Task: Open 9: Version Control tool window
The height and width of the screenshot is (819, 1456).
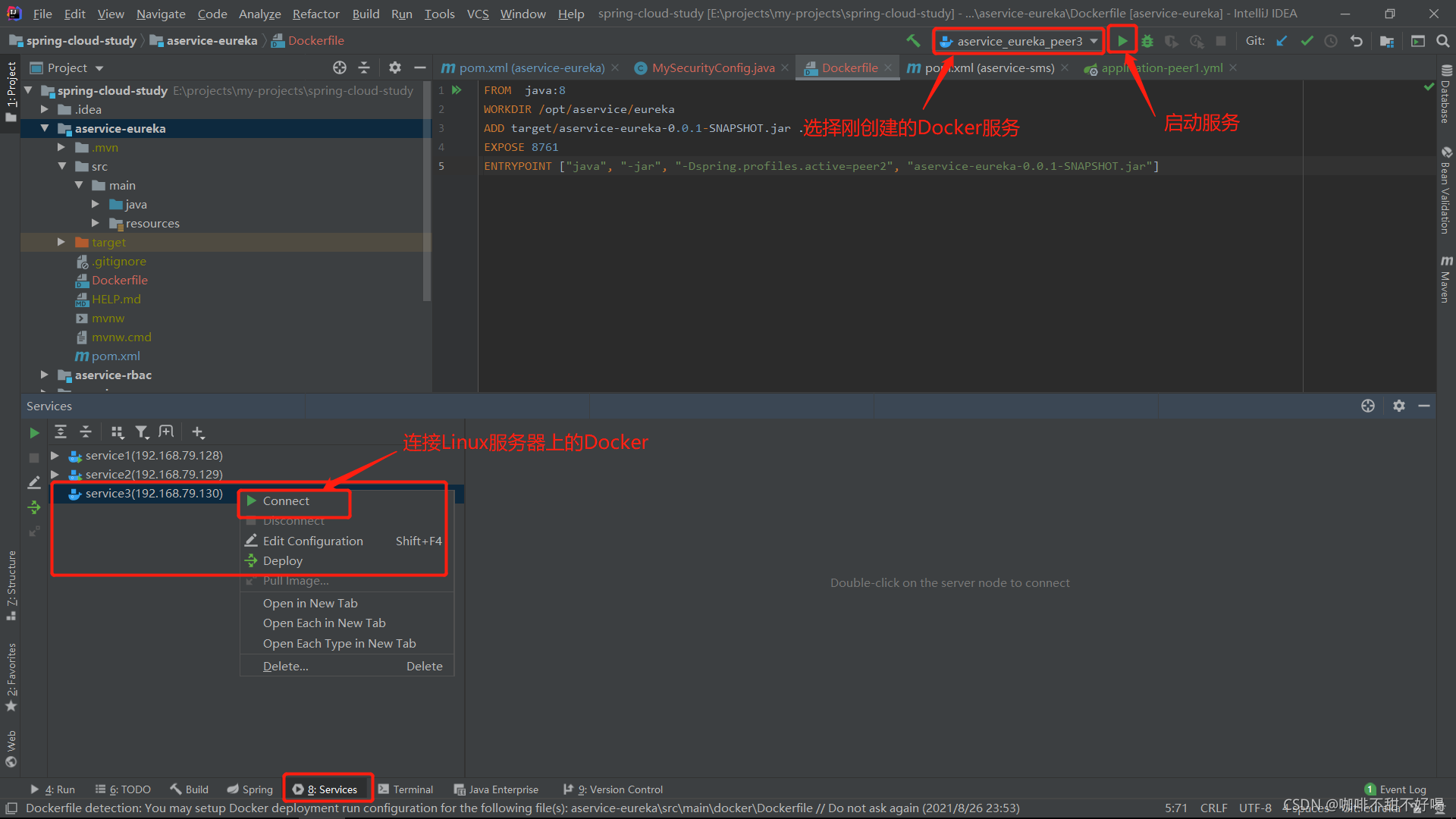Action: pos(613,789)
